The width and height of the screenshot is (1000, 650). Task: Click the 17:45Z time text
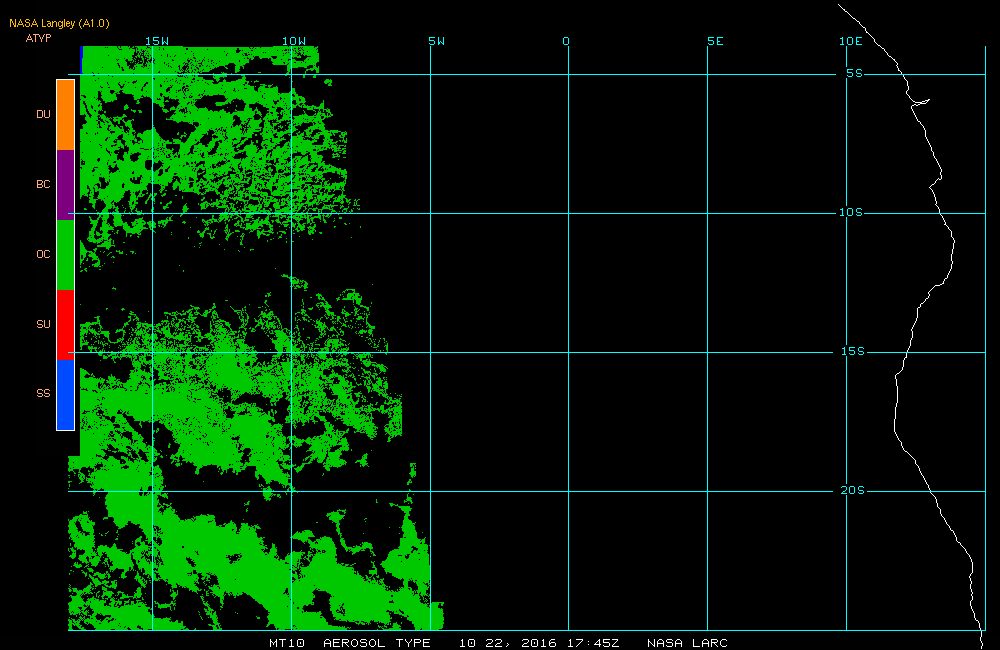point(593,643)
